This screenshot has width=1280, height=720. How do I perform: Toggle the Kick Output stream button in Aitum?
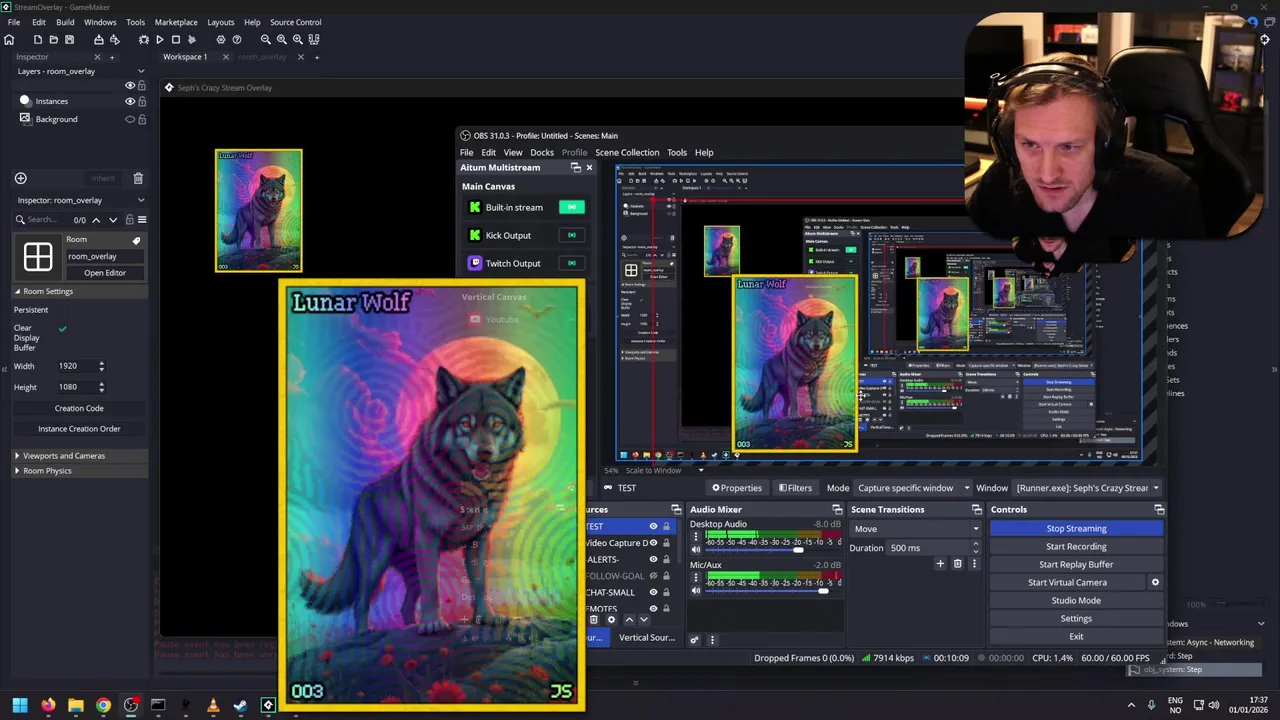pos(571,235)
